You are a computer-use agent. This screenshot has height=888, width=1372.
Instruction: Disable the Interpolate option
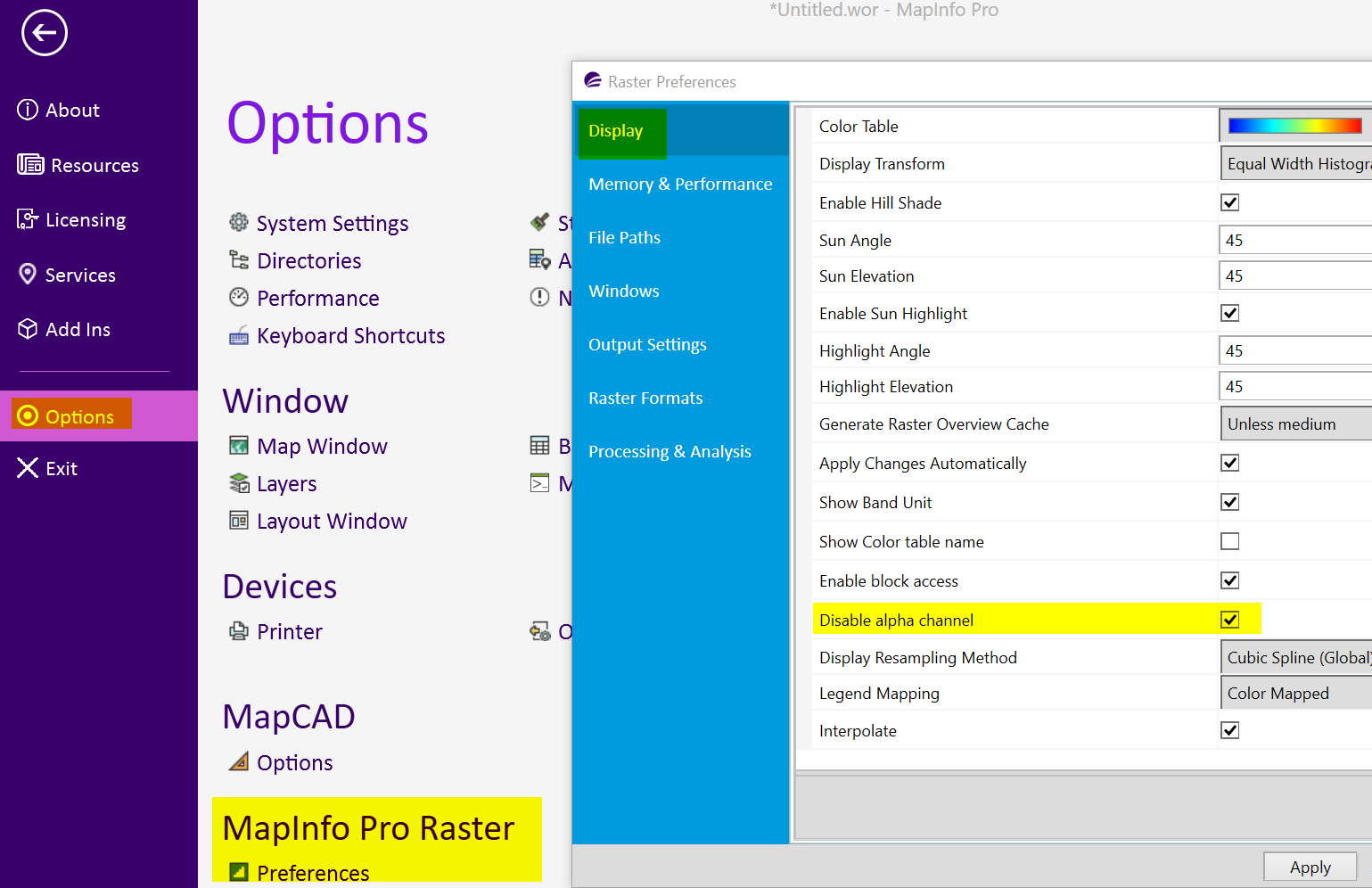(x=1230, y=729)
